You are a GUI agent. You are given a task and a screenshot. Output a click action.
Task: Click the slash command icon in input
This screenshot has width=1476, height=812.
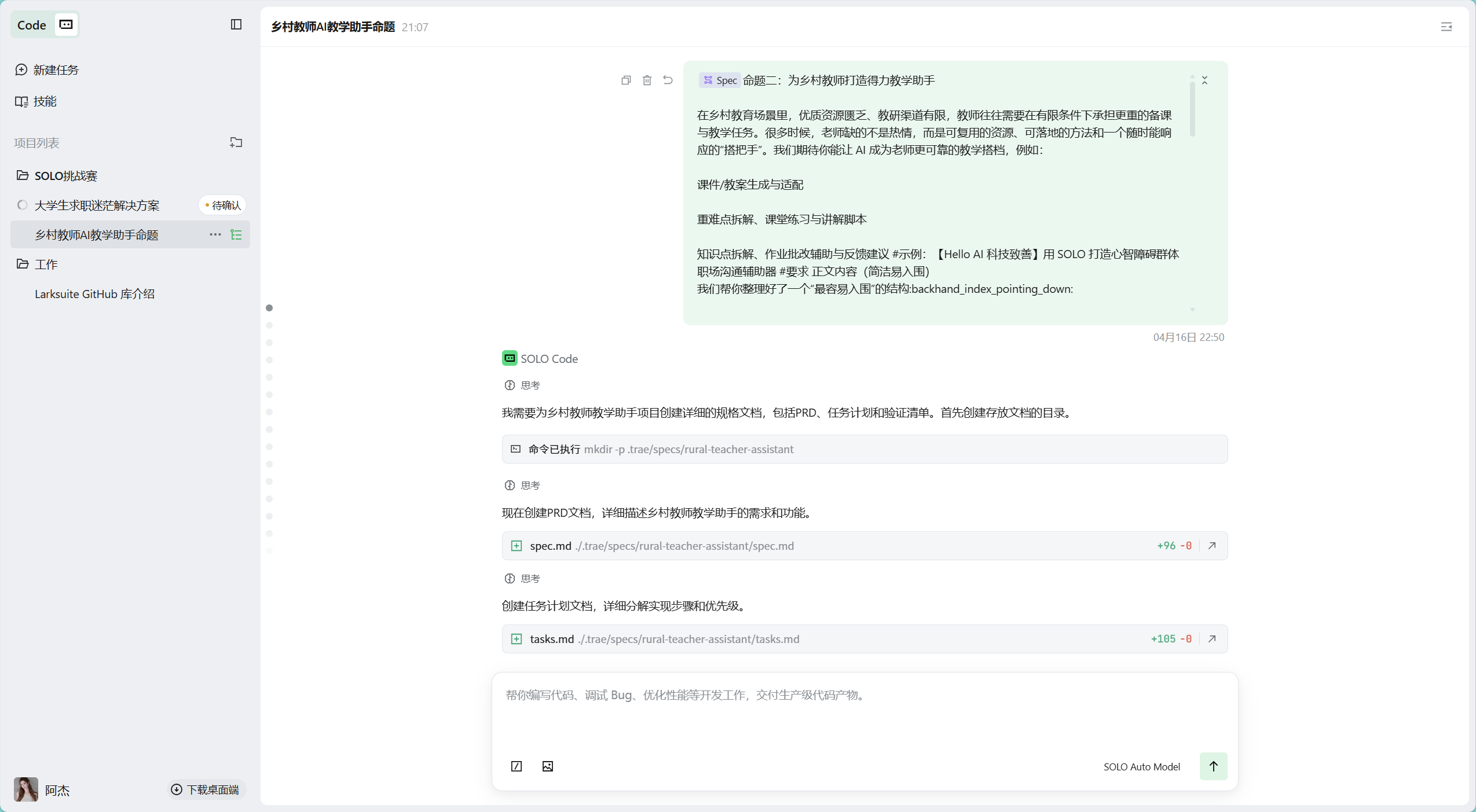[x=517, y=766]
